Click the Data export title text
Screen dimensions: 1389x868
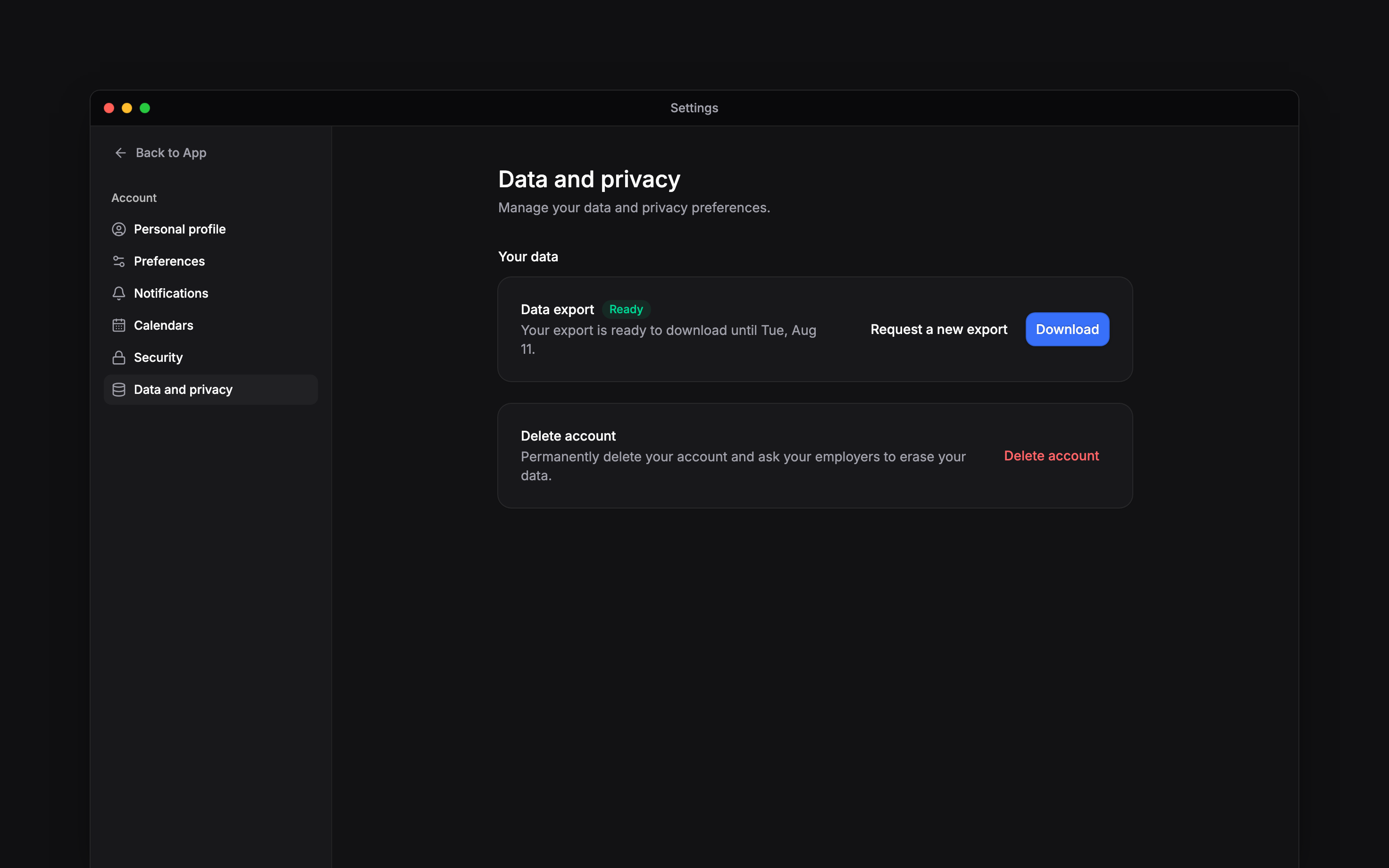point(557,309)
